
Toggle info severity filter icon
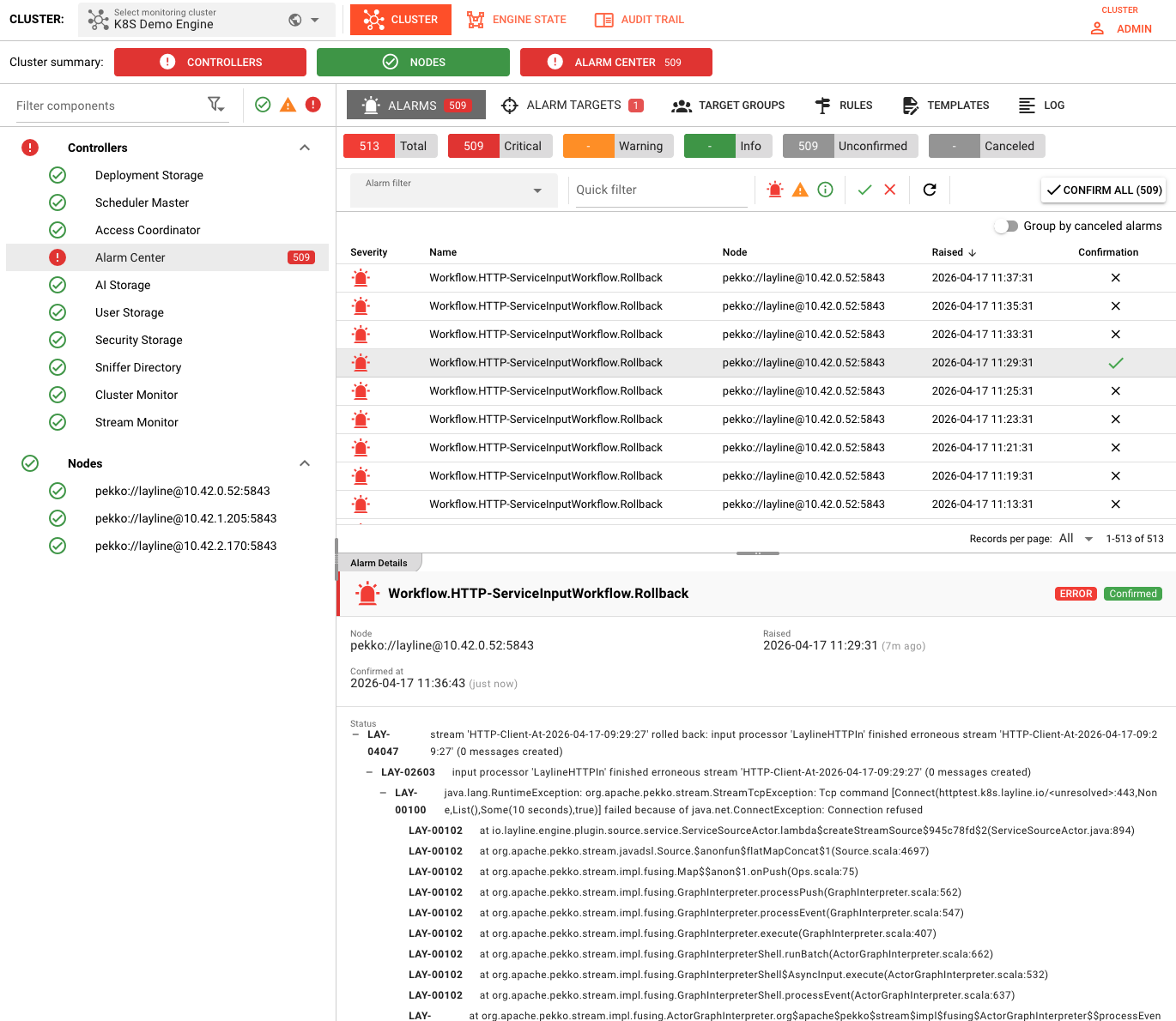tap(825, 190)
